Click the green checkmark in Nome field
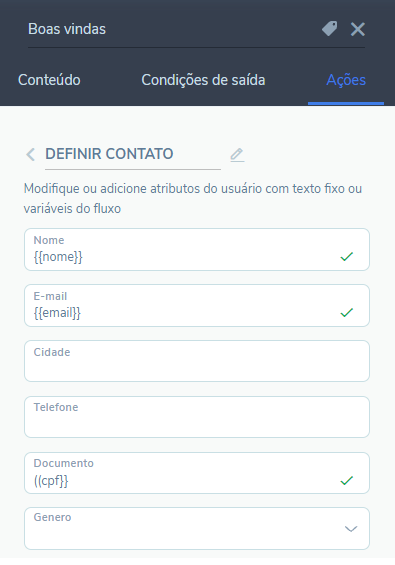395x565 pixels. pos(346,257)
